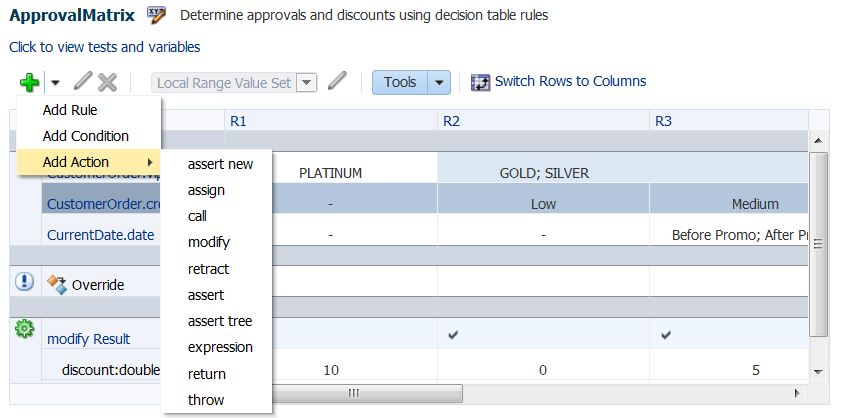
Task: Click the modify Result action link
Action: (88, 339)
